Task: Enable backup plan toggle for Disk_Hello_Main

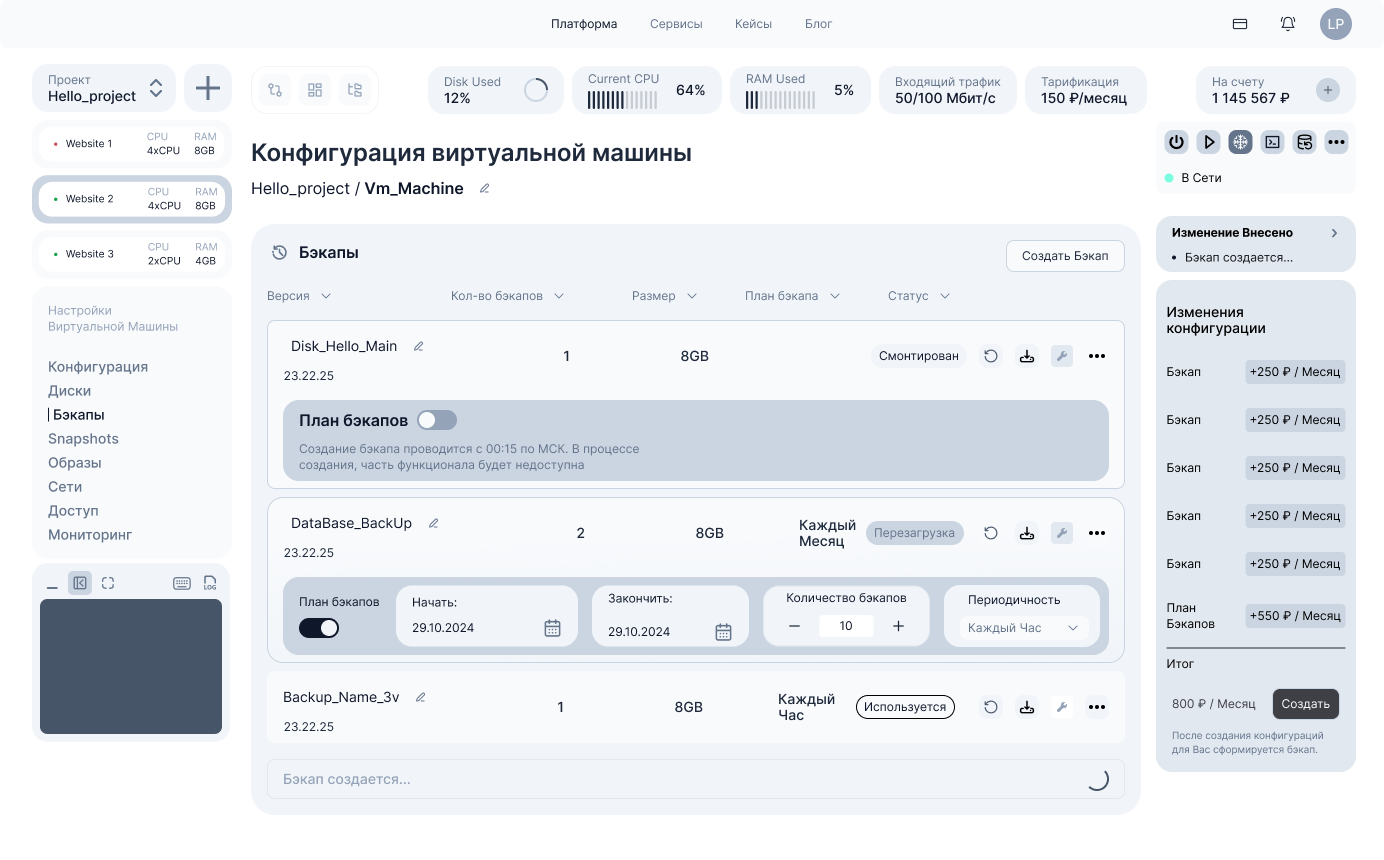Action: click(437, 420)
